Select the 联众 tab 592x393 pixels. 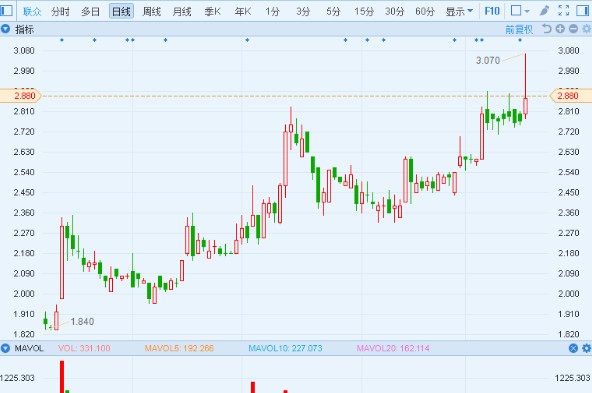32,11
